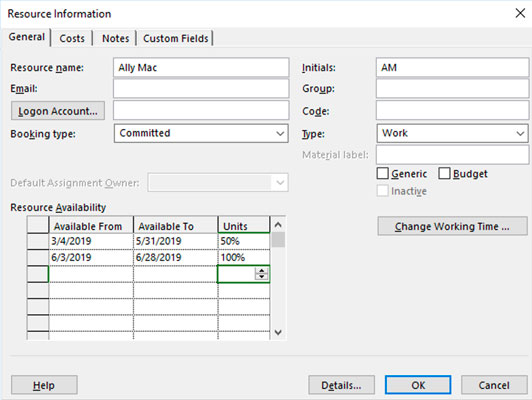Select the 5/31/2019 Available To cell
The image size is (532, 400).
[175, 241]
